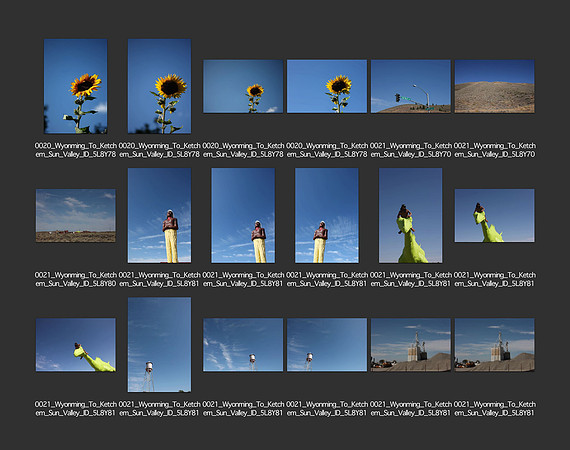Viewport: 570px width, 450px height.
Task: Select landscape thumbnail of upright green dress figure
Action: [x=494, y=216]
